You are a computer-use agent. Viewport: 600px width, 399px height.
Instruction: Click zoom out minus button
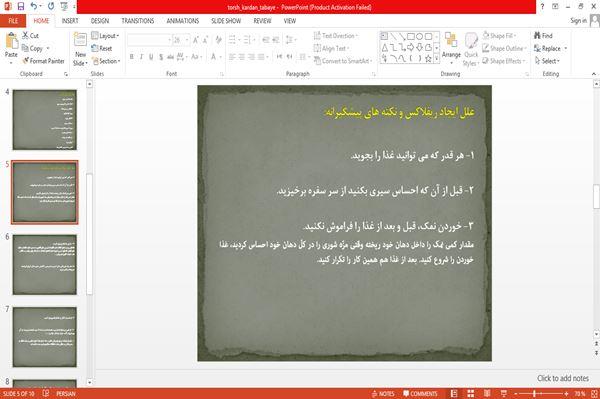point(515,394)
